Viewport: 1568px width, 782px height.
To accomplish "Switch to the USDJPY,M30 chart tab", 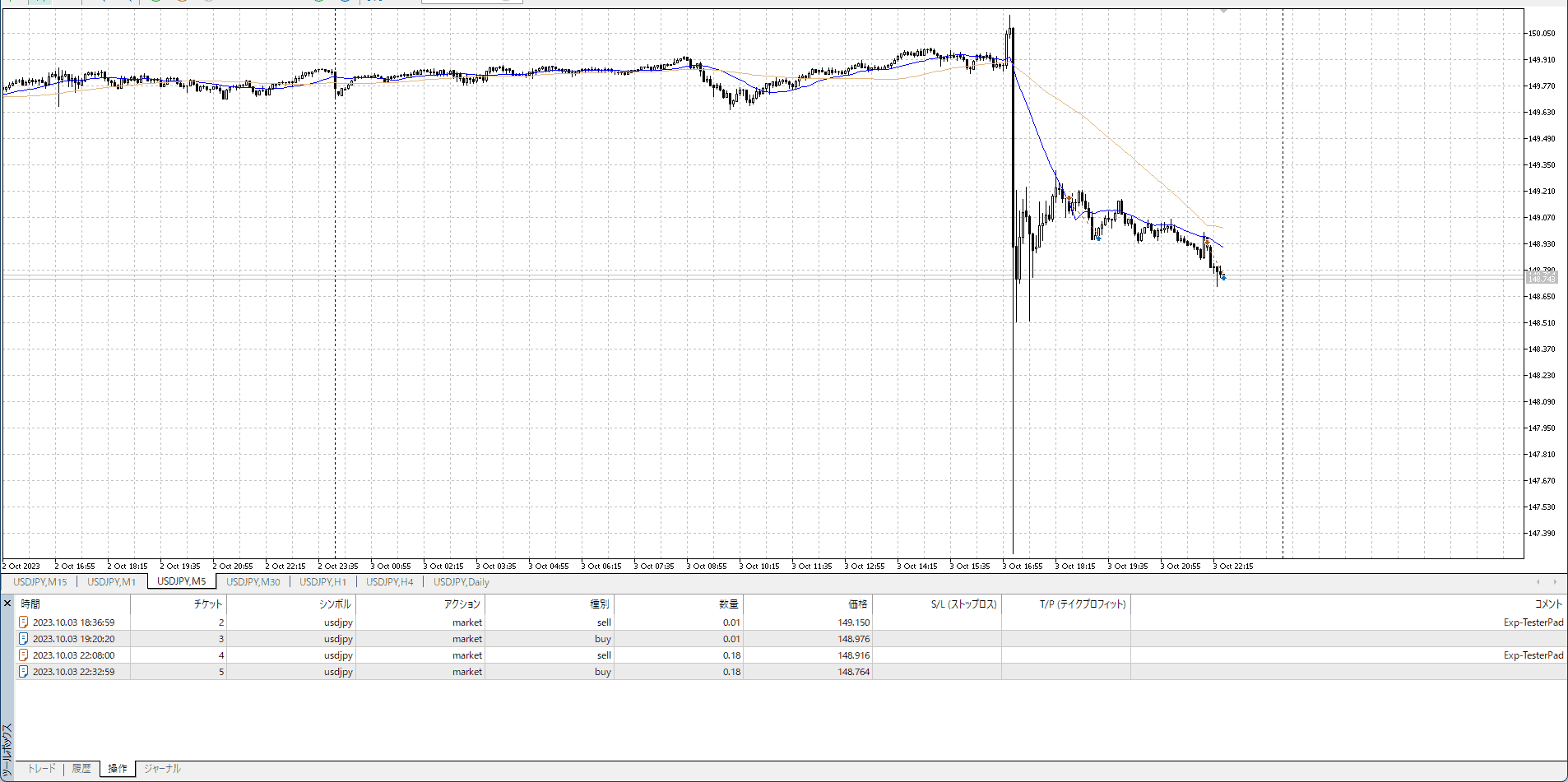I will click(x=253, y=582).
